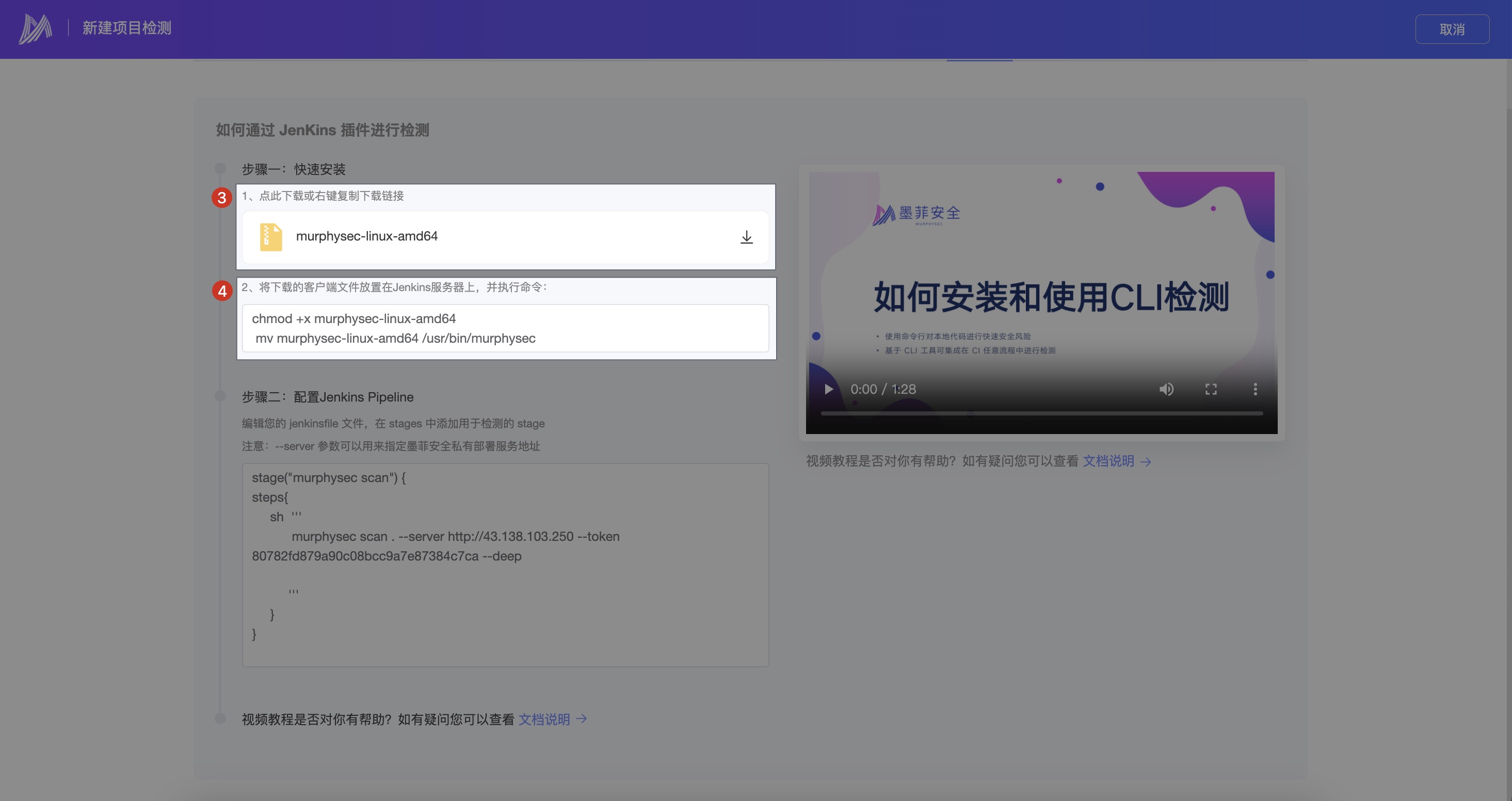The image size is (1512, 801).
Task: Click the video progress bar
Action: tap(1041, 413)
